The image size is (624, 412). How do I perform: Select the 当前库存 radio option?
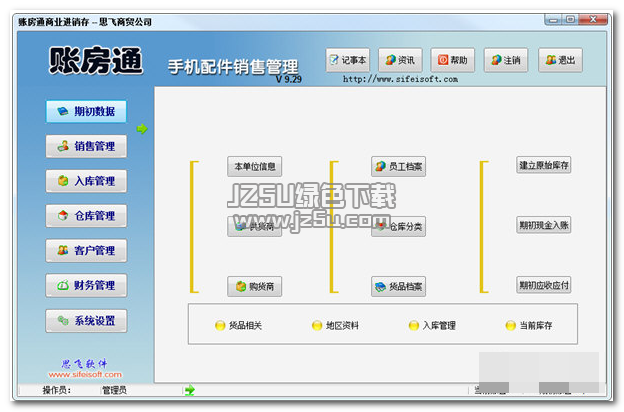511,326
